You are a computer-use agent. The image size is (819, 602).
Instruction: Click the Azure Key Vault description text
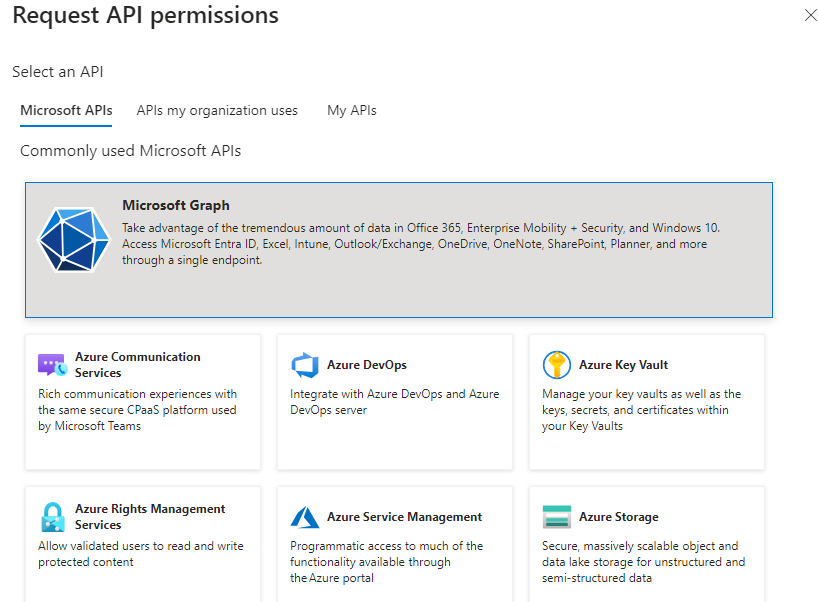pos(640,410)
